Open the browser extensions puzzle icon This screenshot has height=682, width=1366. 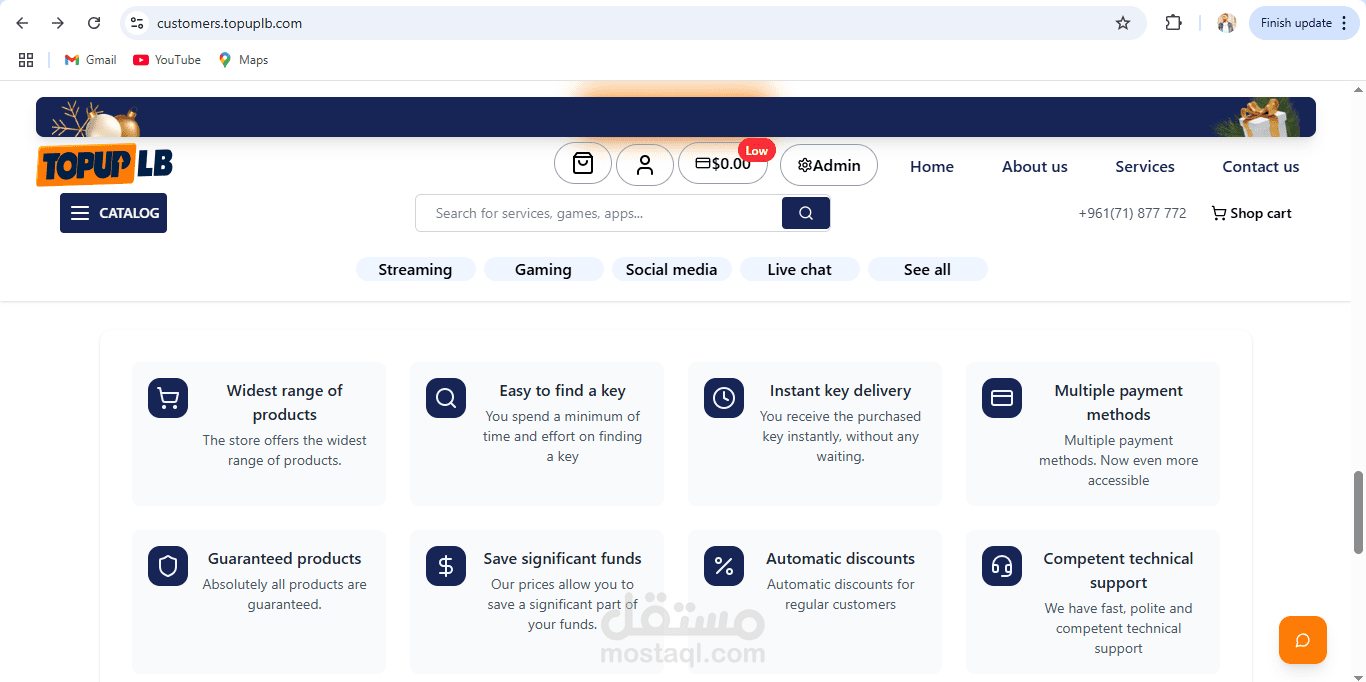point(1174,23)
